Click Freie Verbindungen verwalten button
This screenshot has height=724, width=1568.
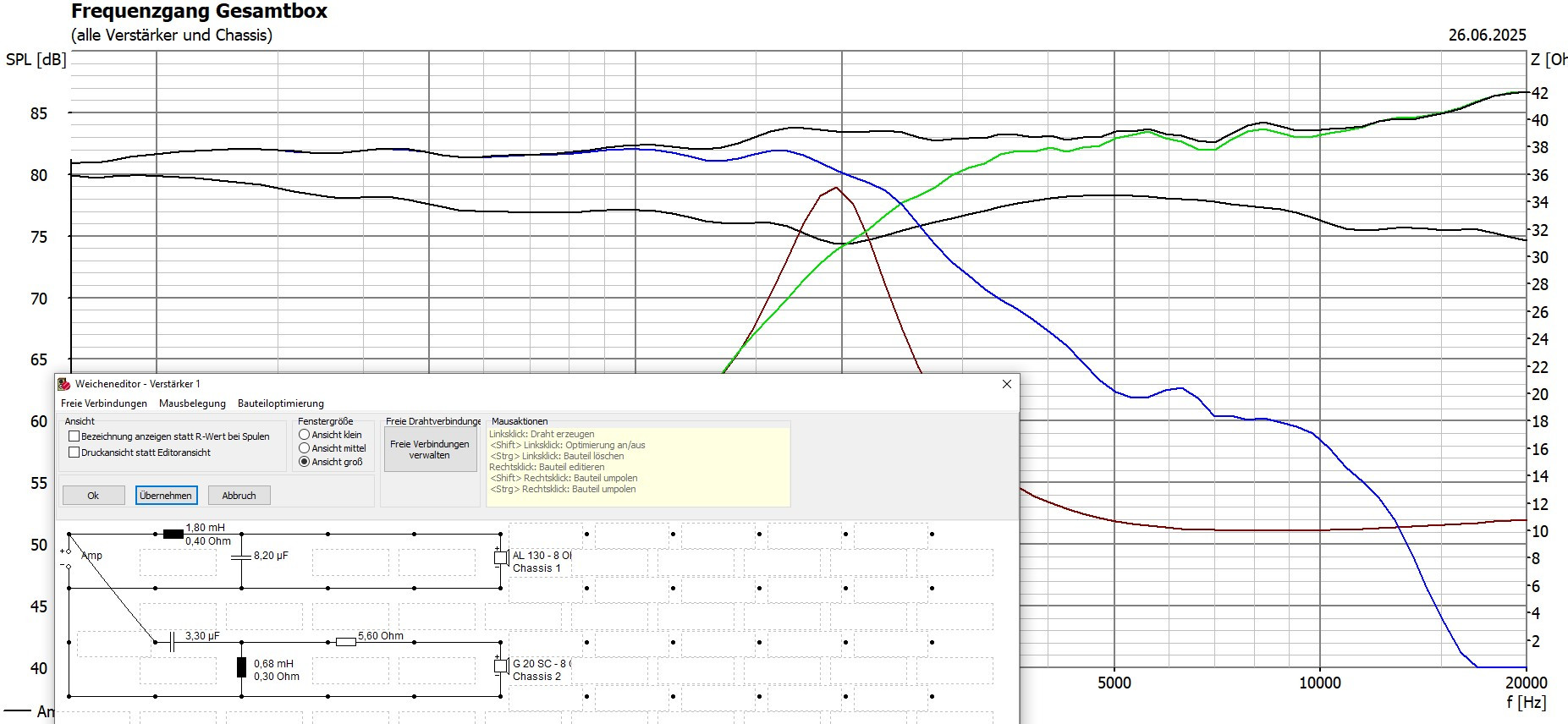tap(430, 449)
